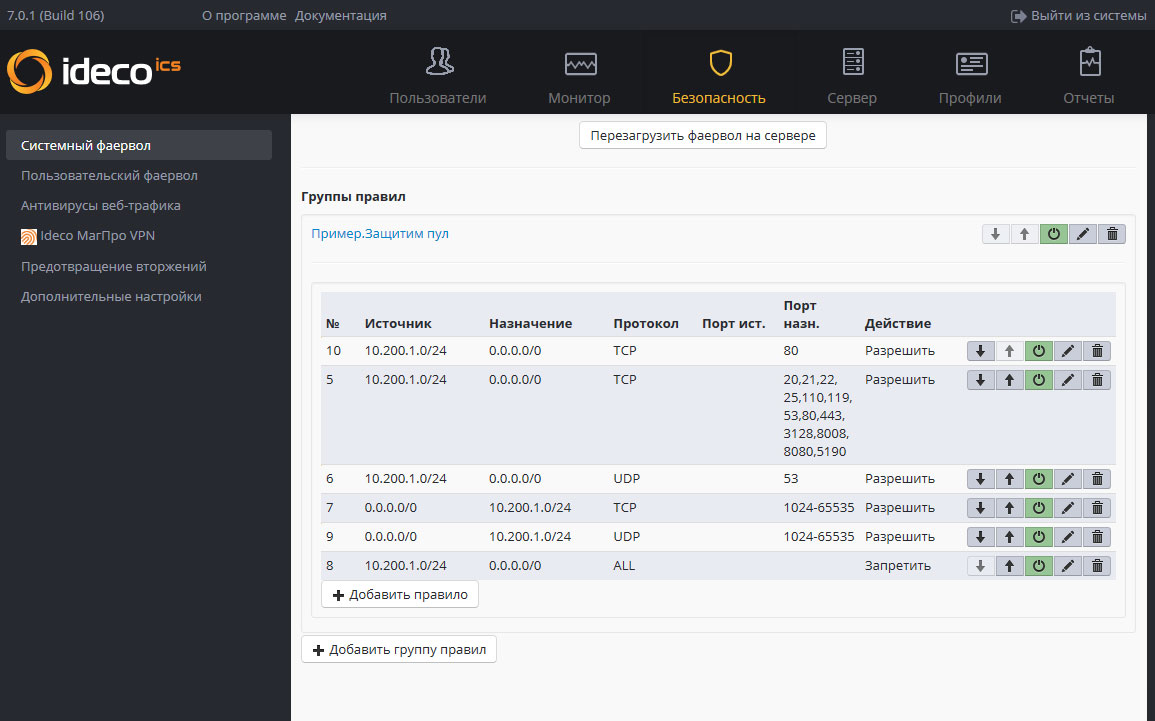Screen dimensions: 1155x721
Task: Edit the Запретить rule 8
Action: pyautogui.click(x=1068, y=566)
